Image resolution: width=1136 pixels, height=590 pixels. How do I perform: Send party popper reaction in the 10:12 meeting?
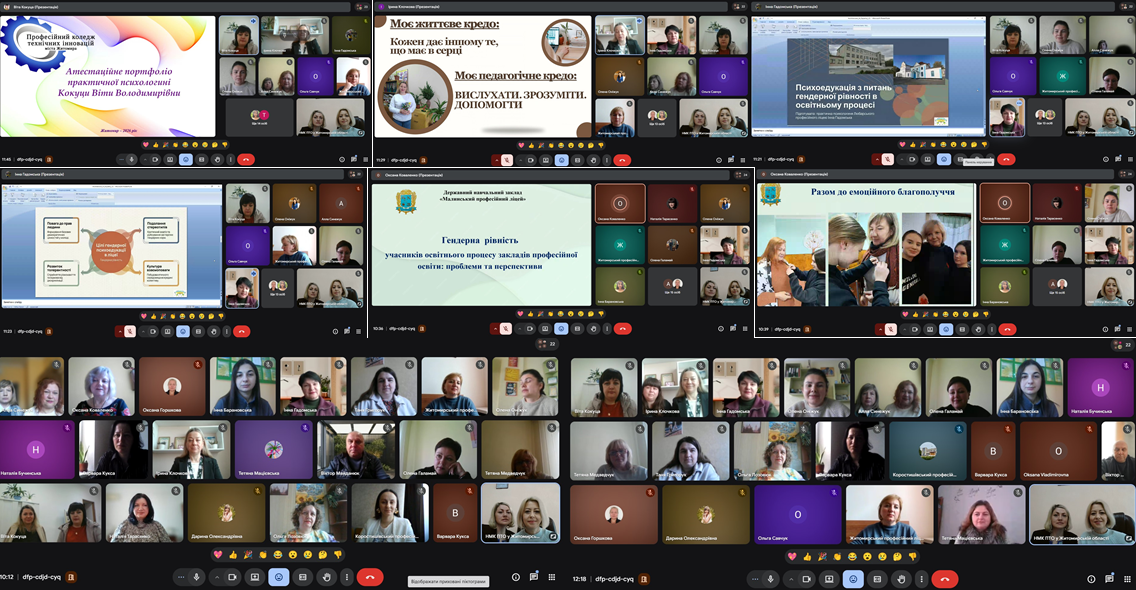pyautogui.click(x=248, y=555)
